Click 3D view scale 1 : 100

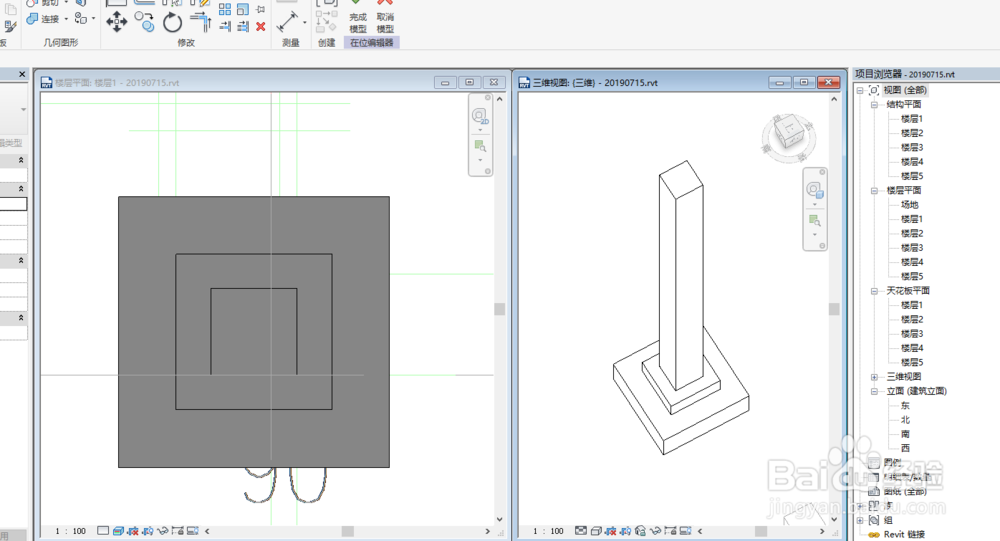(548, 531)
